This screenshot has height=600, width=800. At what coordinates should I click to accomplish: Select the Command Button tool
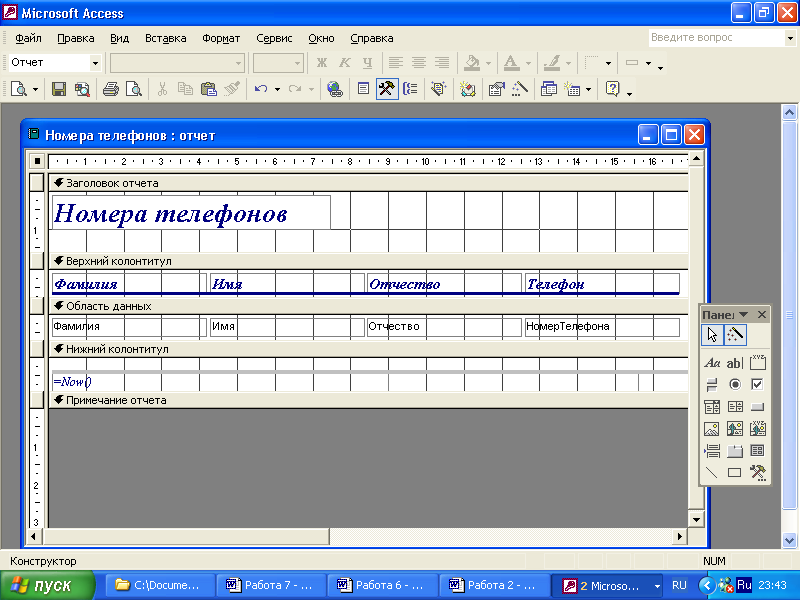758,407
